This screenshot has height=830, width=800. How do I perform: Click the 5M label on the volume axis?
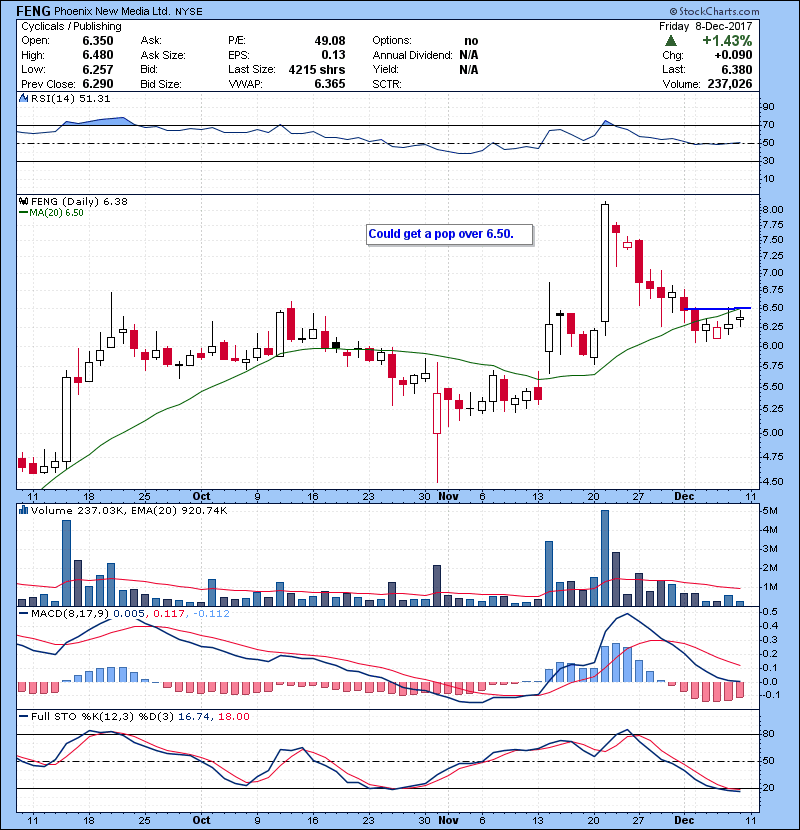pyautogui.click(x=770, y=511)
